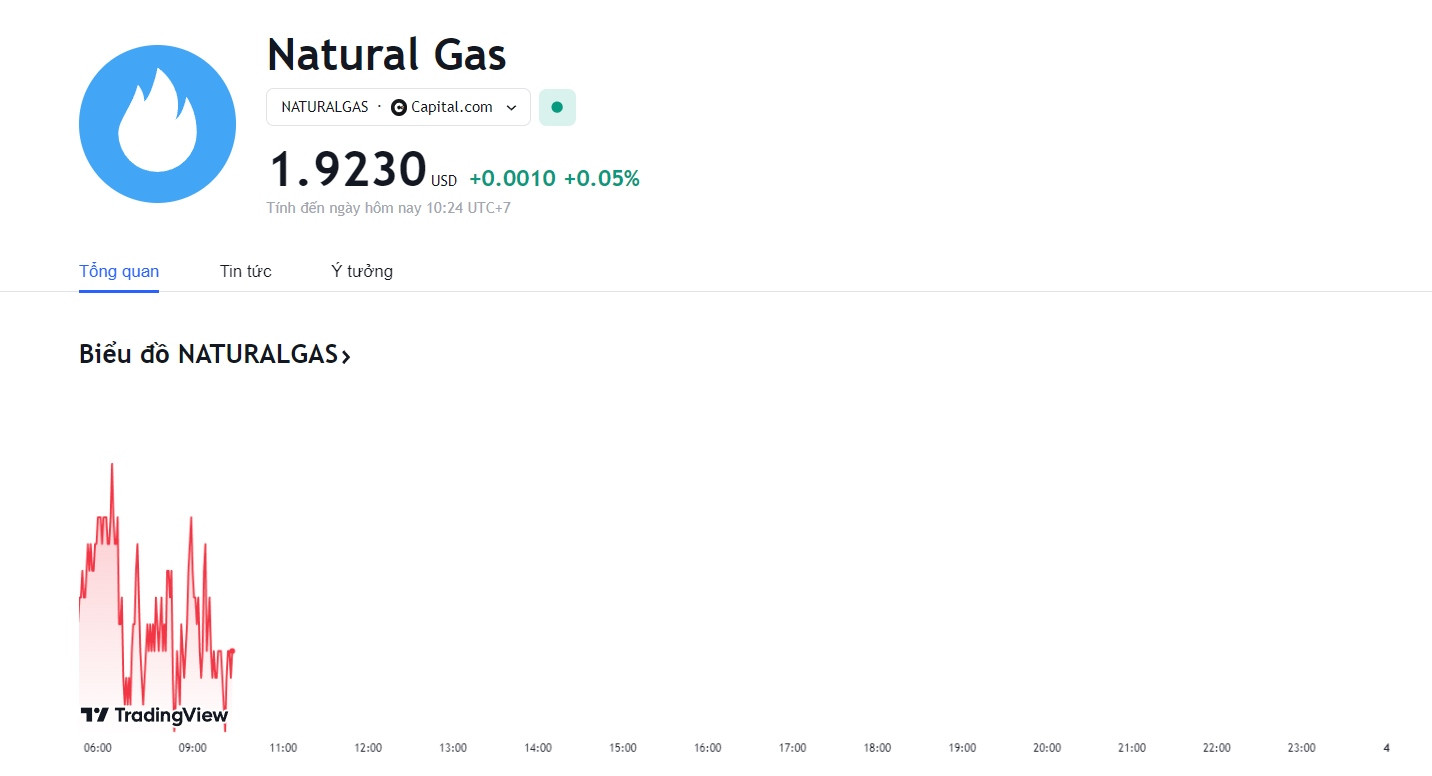Click the green market status dot
Viewport: 1432px width, 776px height.
tap(557, 107)
